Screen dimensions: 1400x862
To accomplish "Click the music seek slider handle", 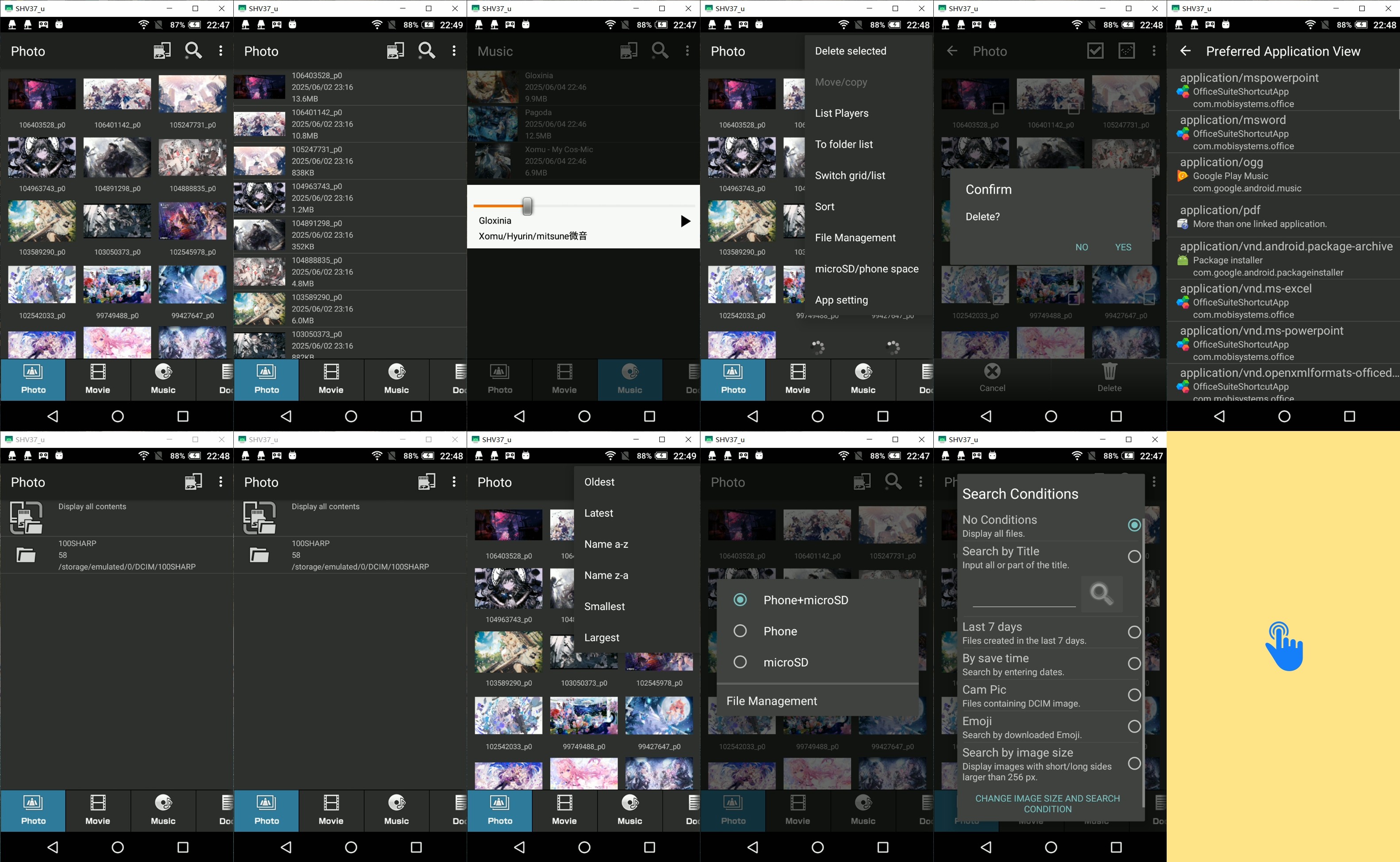I will [528, 206].
